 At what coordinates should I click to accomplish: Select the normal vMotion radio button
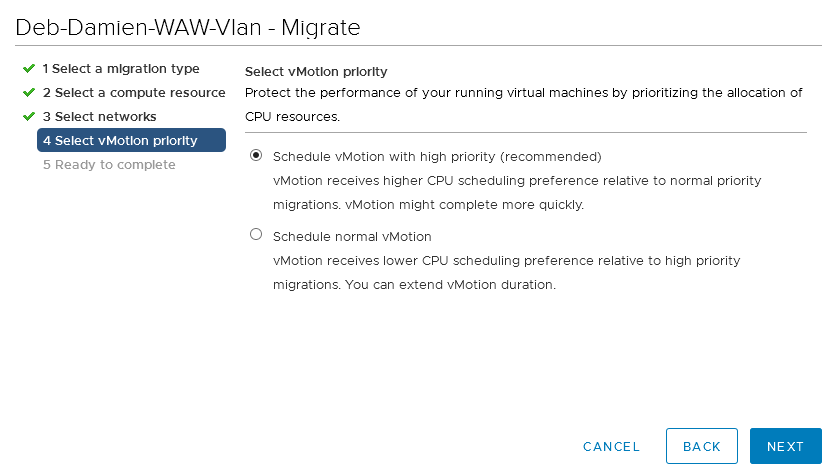coord(256,235)
